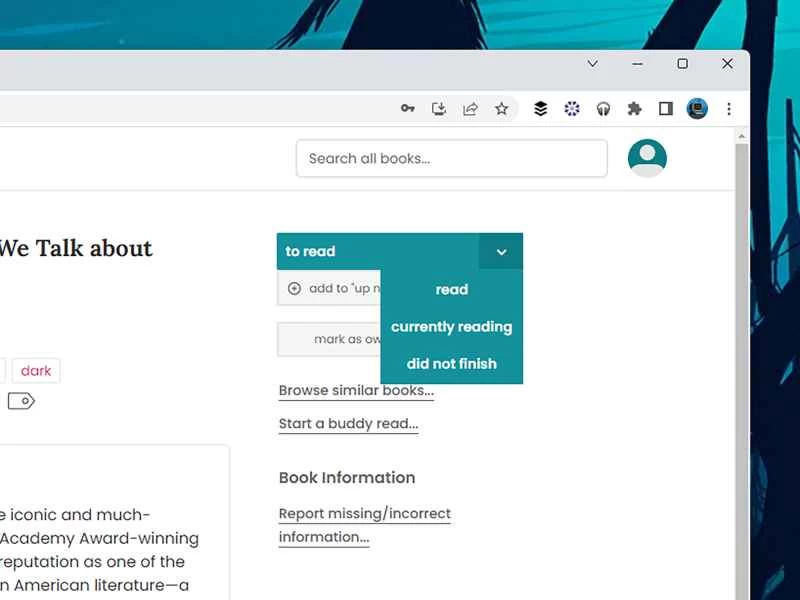Click the tag icon below the book details
The height and width of the screenshot is (600, 800).
pos(22,401)
